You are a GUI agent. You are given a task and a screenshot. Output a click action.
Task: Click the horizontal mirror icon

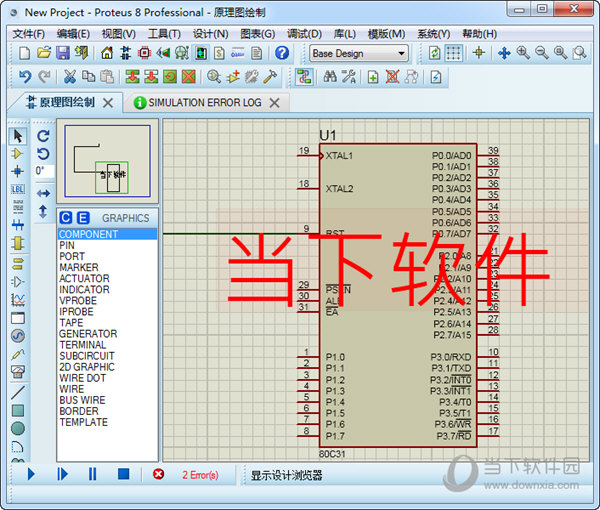click(43, 193)
